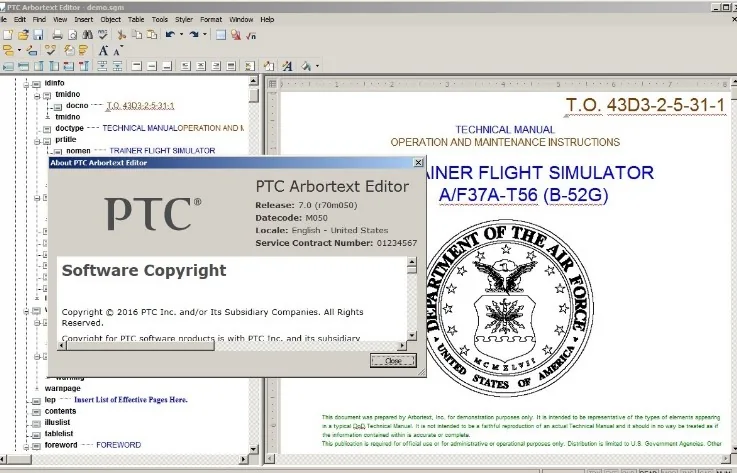Click down arrow of copyright text scrollbar
Screen dimensions: 737x473
coord(412,335)
